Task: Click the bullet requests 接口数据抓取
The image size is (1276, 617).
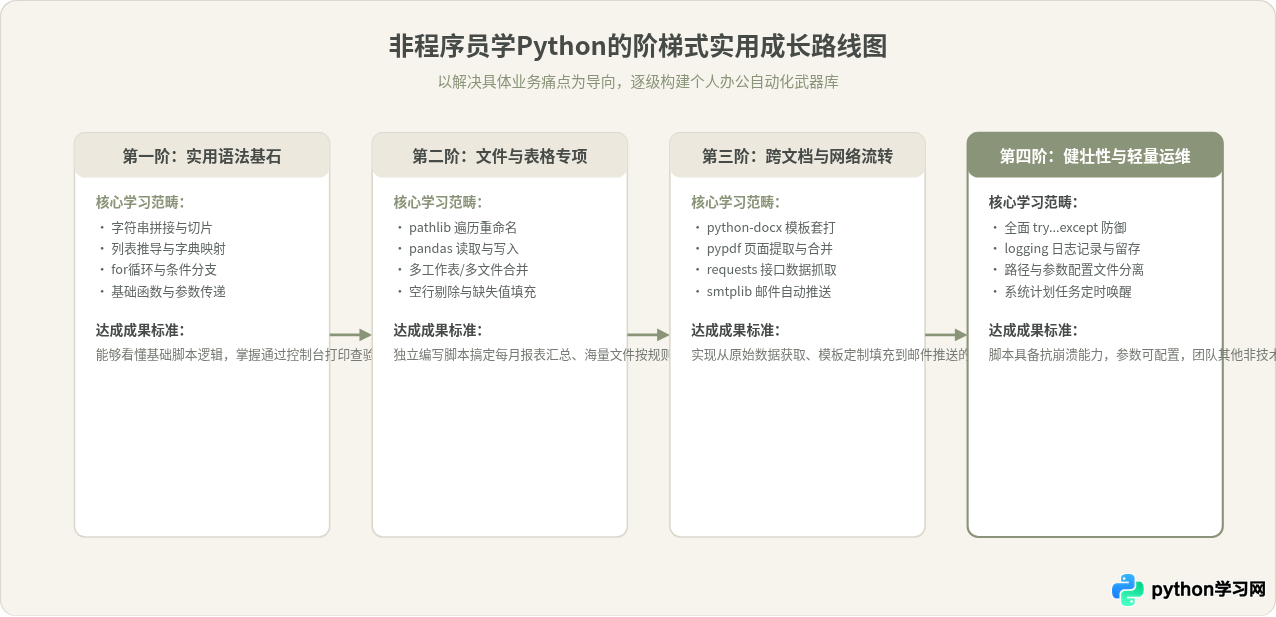Action: pos(772,270)
